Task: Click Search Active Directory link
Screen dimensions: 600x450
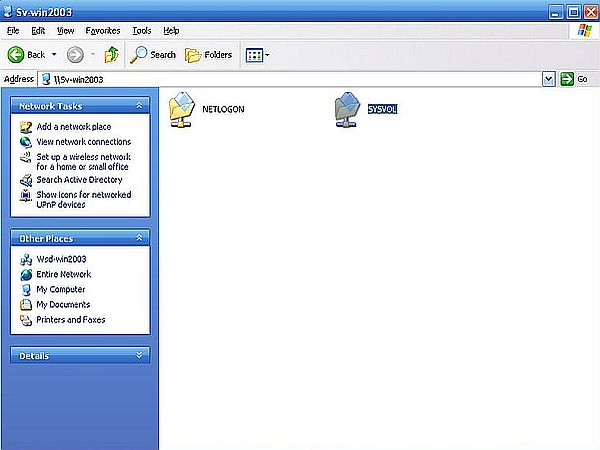Action: pos(79,180)
